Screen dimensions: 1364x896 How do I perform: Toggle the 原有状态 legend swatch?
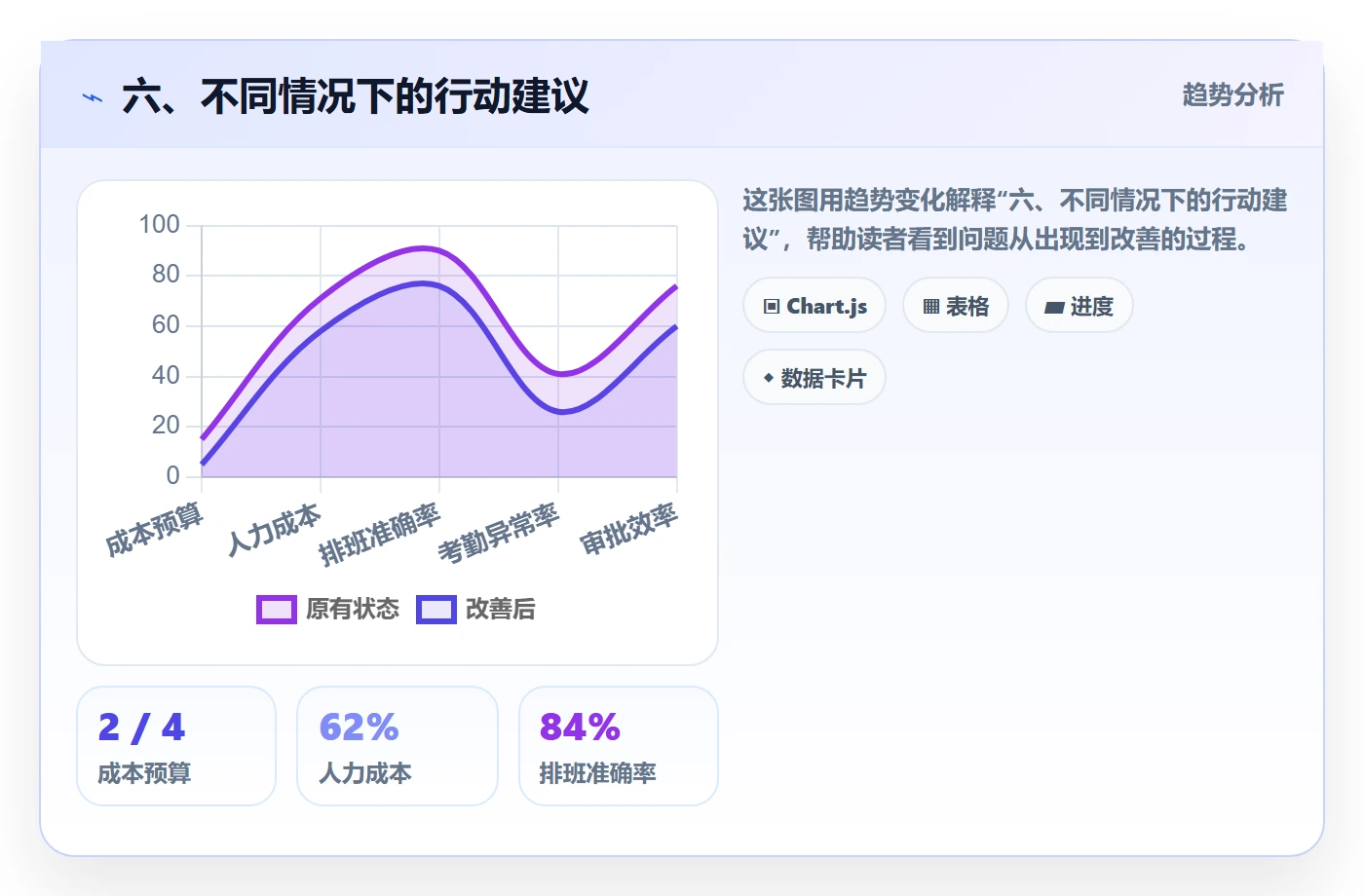277,610
